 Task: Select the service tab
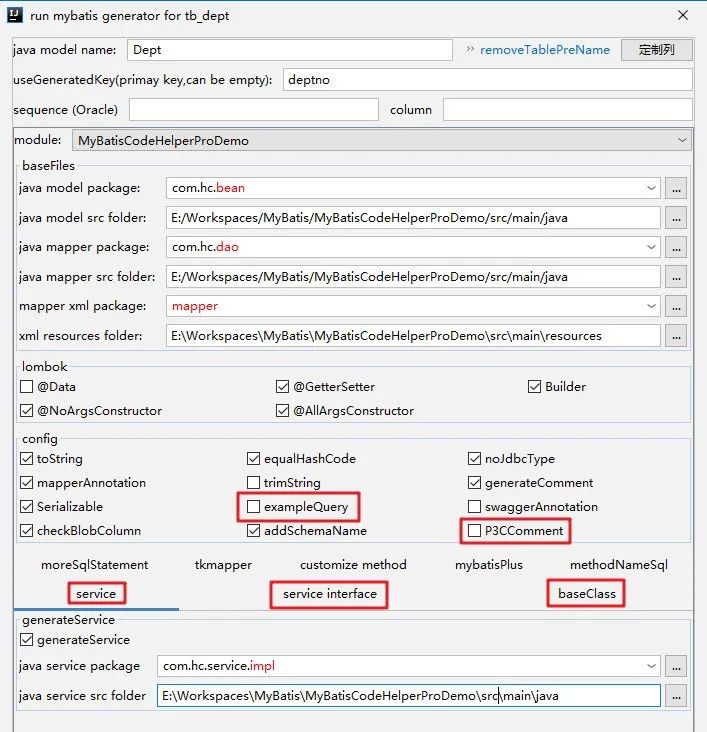(96, 594)
